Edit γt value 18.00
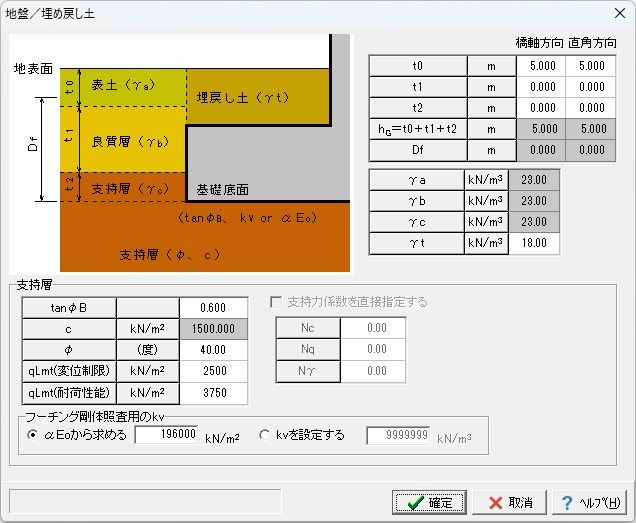The width and height of the screenshot is (636, 523). (534, 243)
